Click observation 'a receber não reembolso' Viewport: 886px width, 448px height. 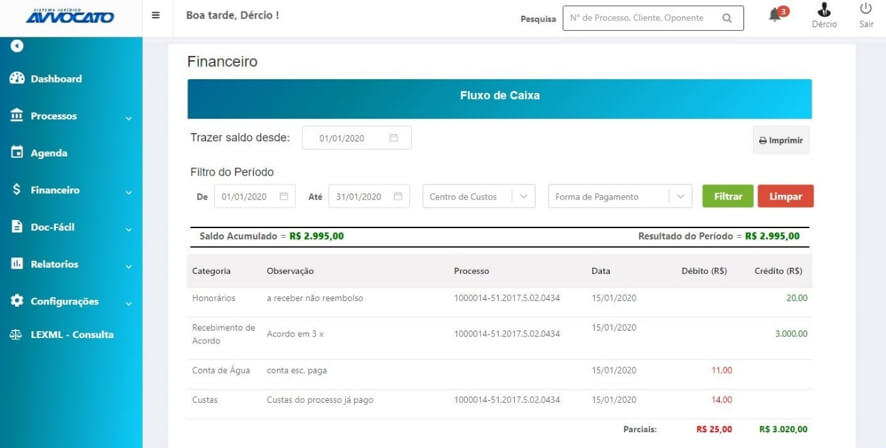pyautogui.click(x=315, y=298)
